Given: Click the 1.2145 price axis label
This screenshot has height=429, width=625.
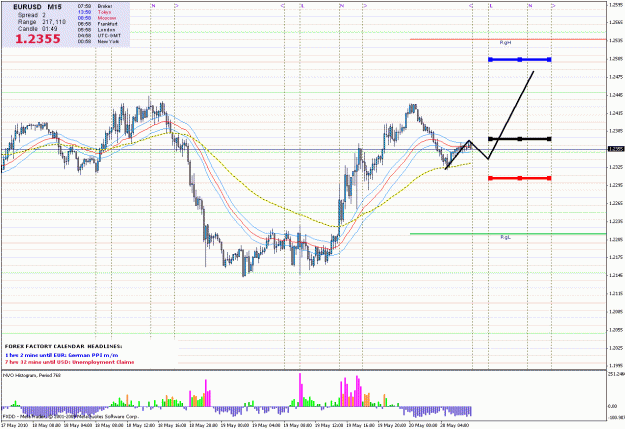Looking at the screenshot, I should point(616,275).
